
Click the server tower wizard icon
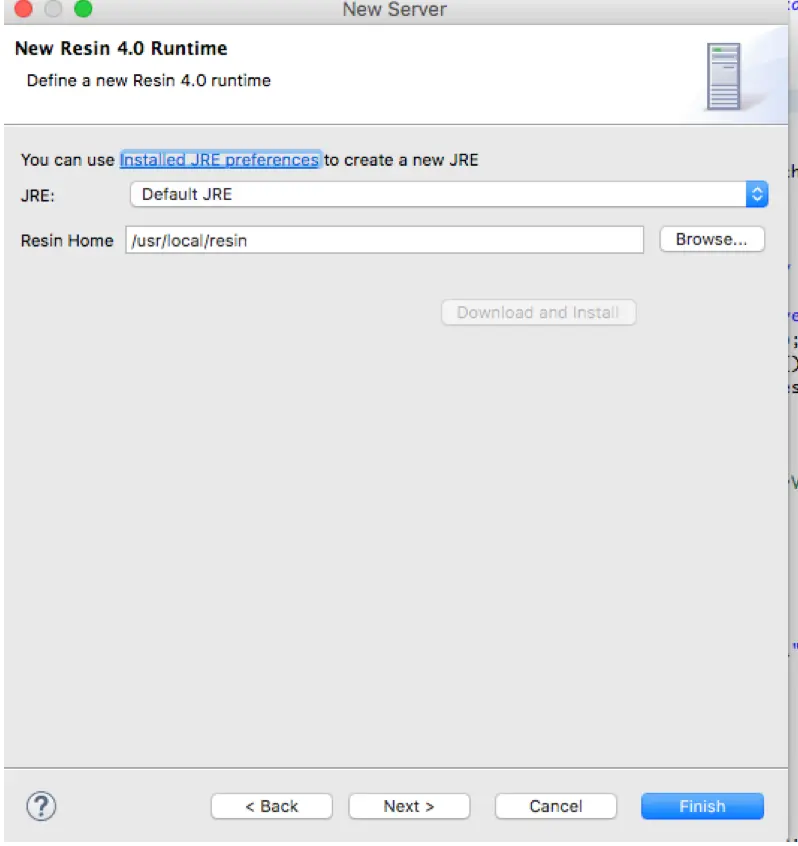(724, 76)
